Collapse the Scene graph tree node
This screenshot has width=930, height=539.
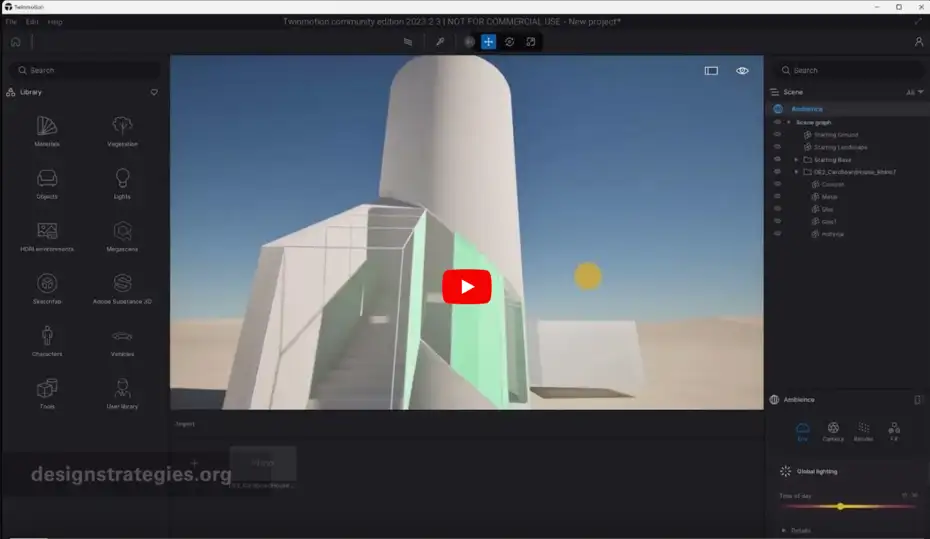pyautogui.click(x=789, y=122)
